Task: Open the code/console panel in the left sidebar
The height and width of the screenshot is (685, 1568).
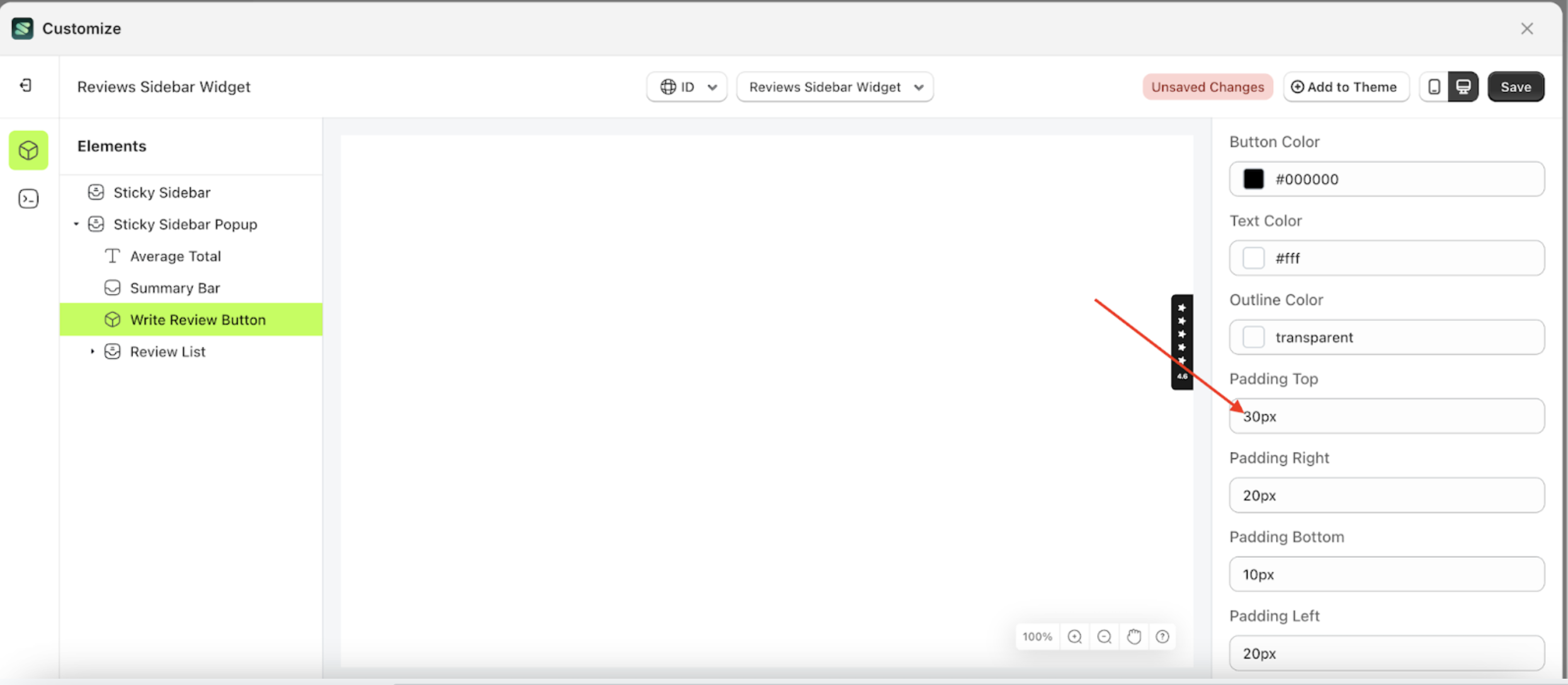Action: tap(28, 198)
